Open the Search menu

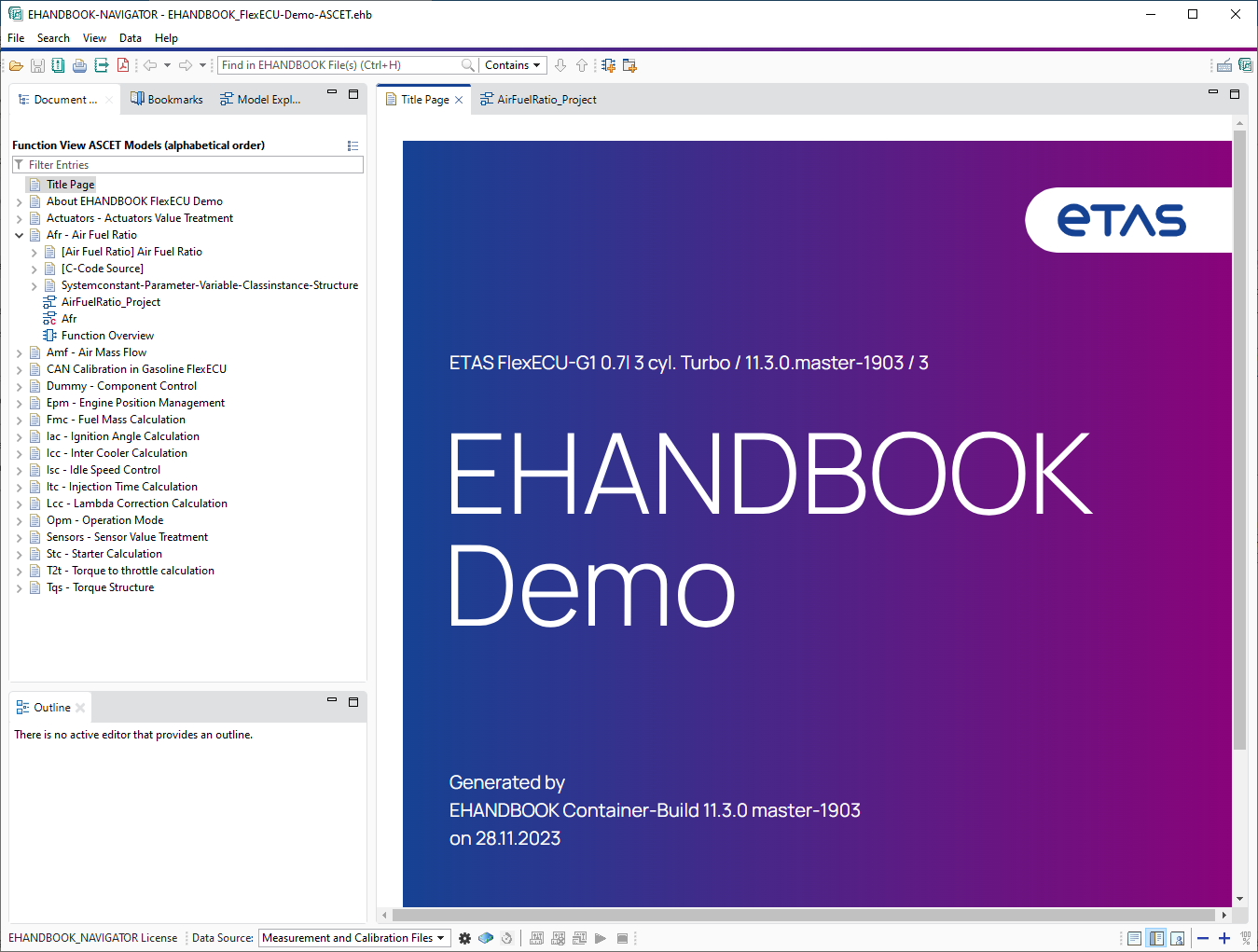(53, 38)
